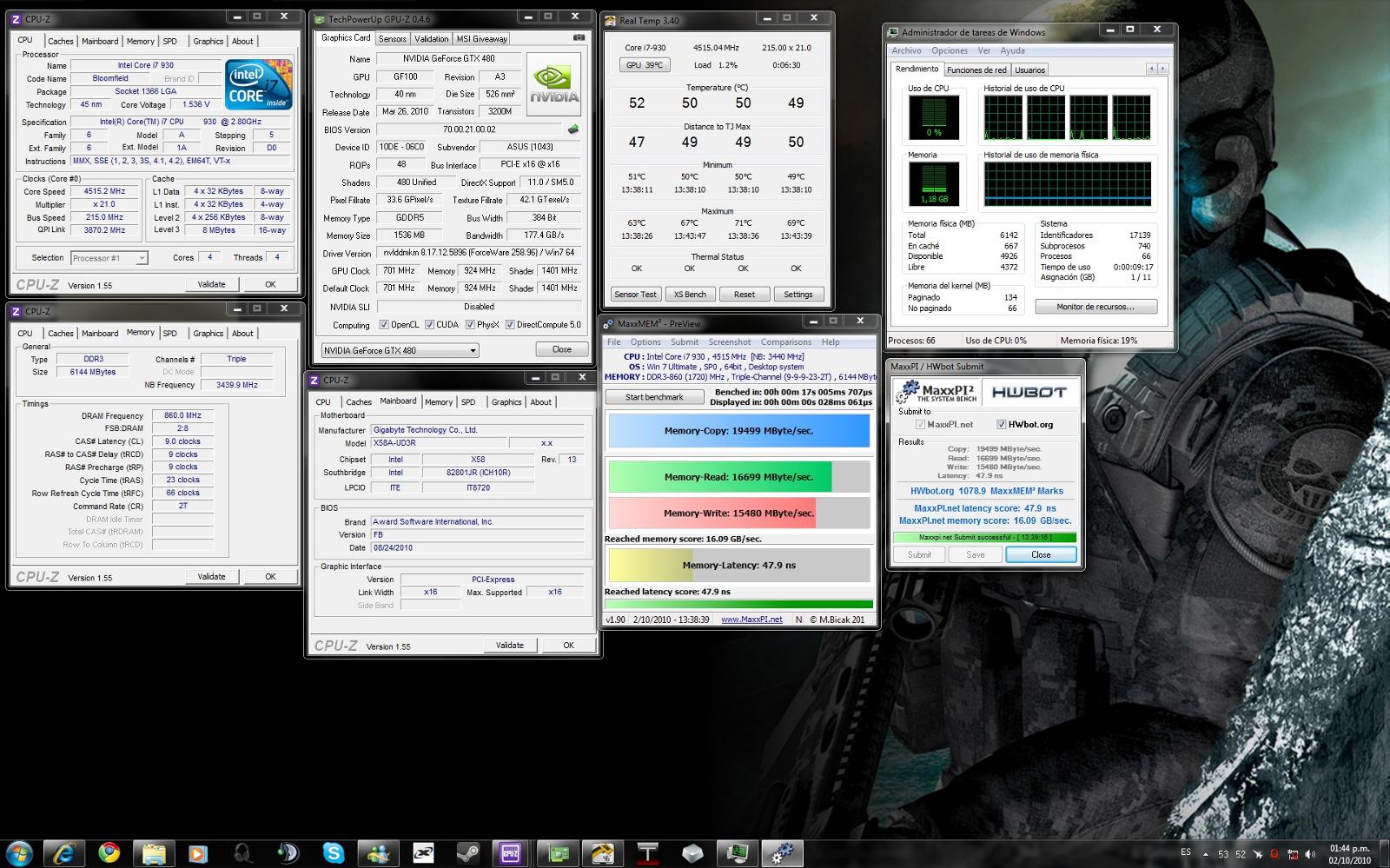Open the Validation tab in GPU-Z

click(x=431, y=39)
